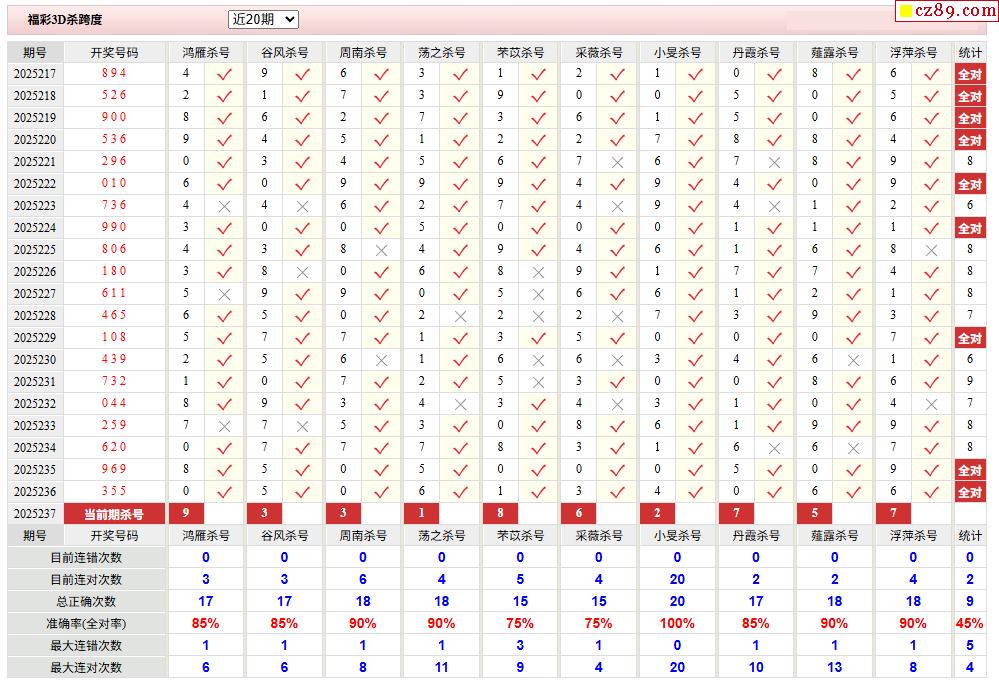The width and height of the screenshot is (999, 683).
Task: Click the check mark for 小旻杀号 in row 2025236
Action: (x=696, y=492)
